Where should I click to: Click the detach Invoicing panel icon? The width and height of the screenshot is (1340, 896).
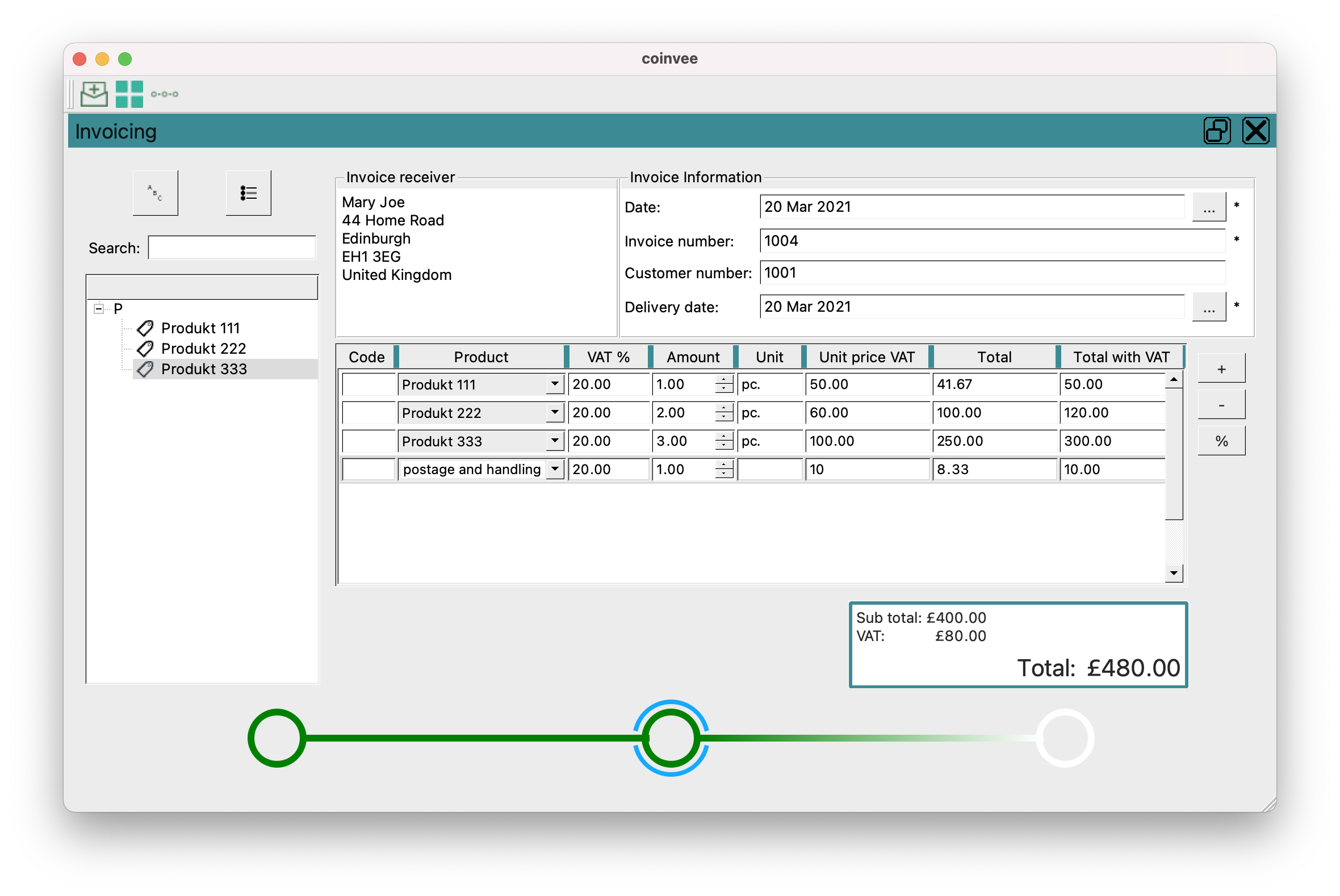click(1217, 131)
